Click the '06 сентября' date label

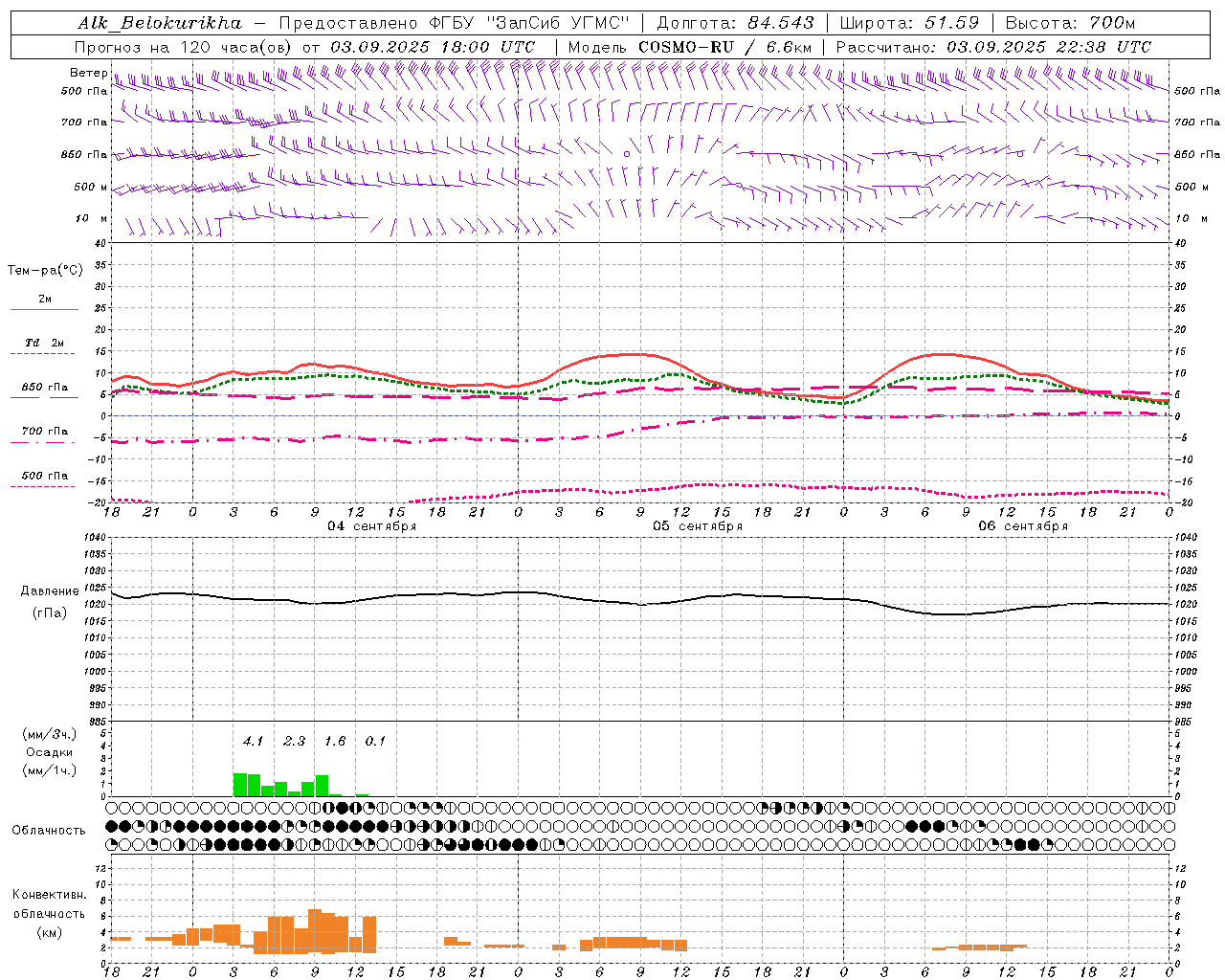click(x=1023, y=525)
